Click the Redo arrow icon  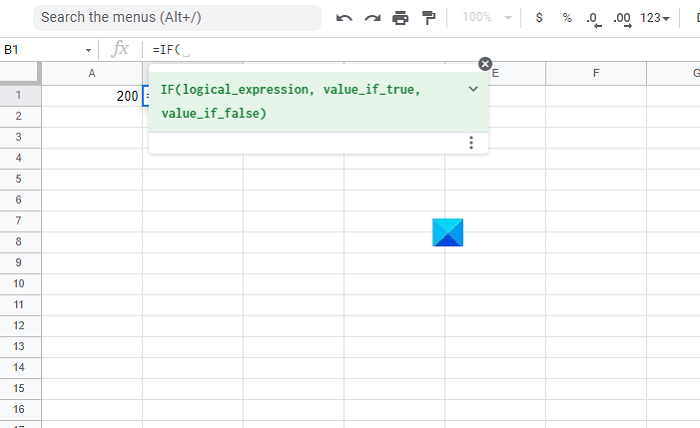coord(372,18)
